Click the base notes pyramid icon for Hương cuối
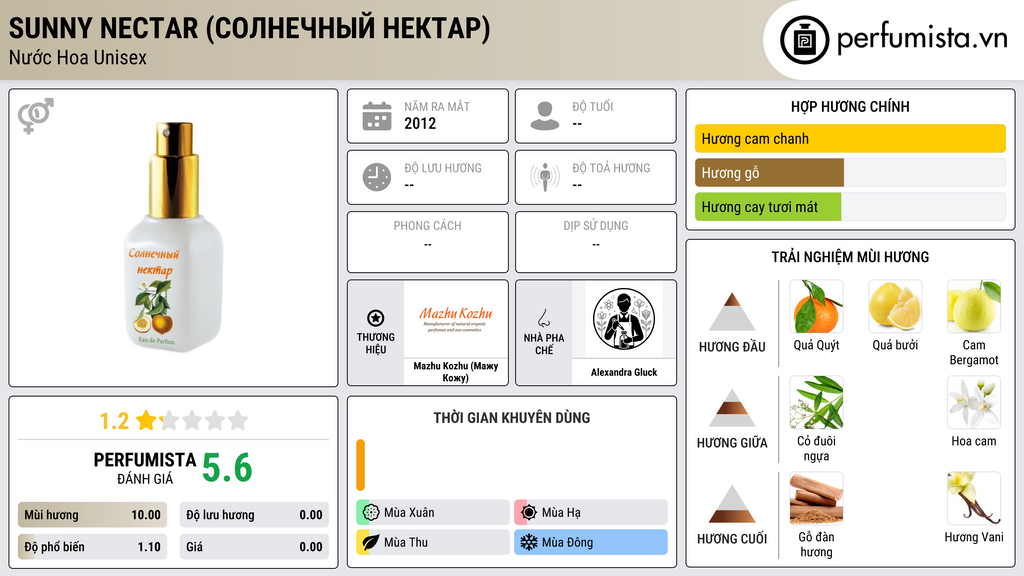Screen dimensions: 1024x576 pyautogui.click(x=732, y=504)
